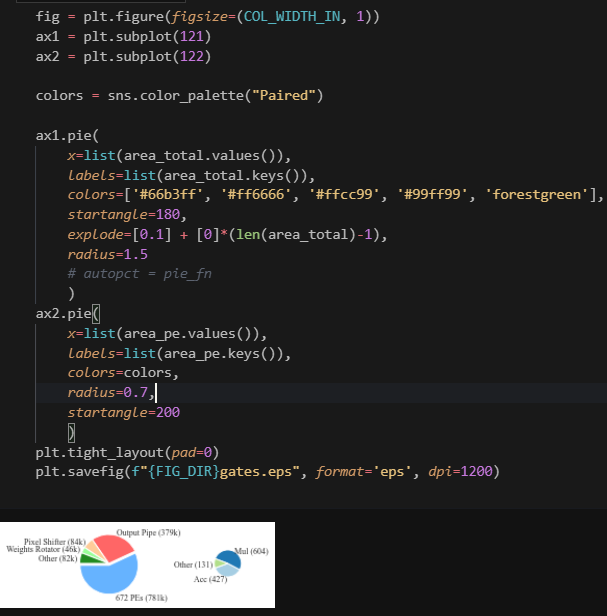Click the dark blue Mul pie slice
Viewport: 607px width, 616px height.
[x=231, y=559]
